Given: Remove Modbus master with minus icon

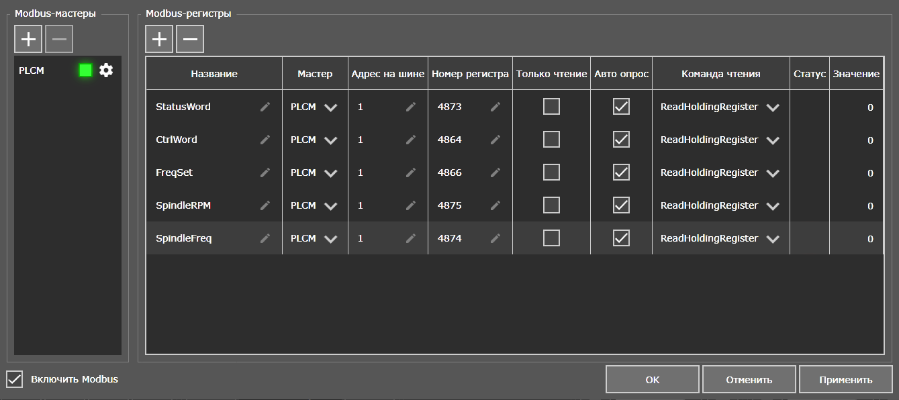Looking at the screenshot, I should pyautogui.click(x=58, y=39).
